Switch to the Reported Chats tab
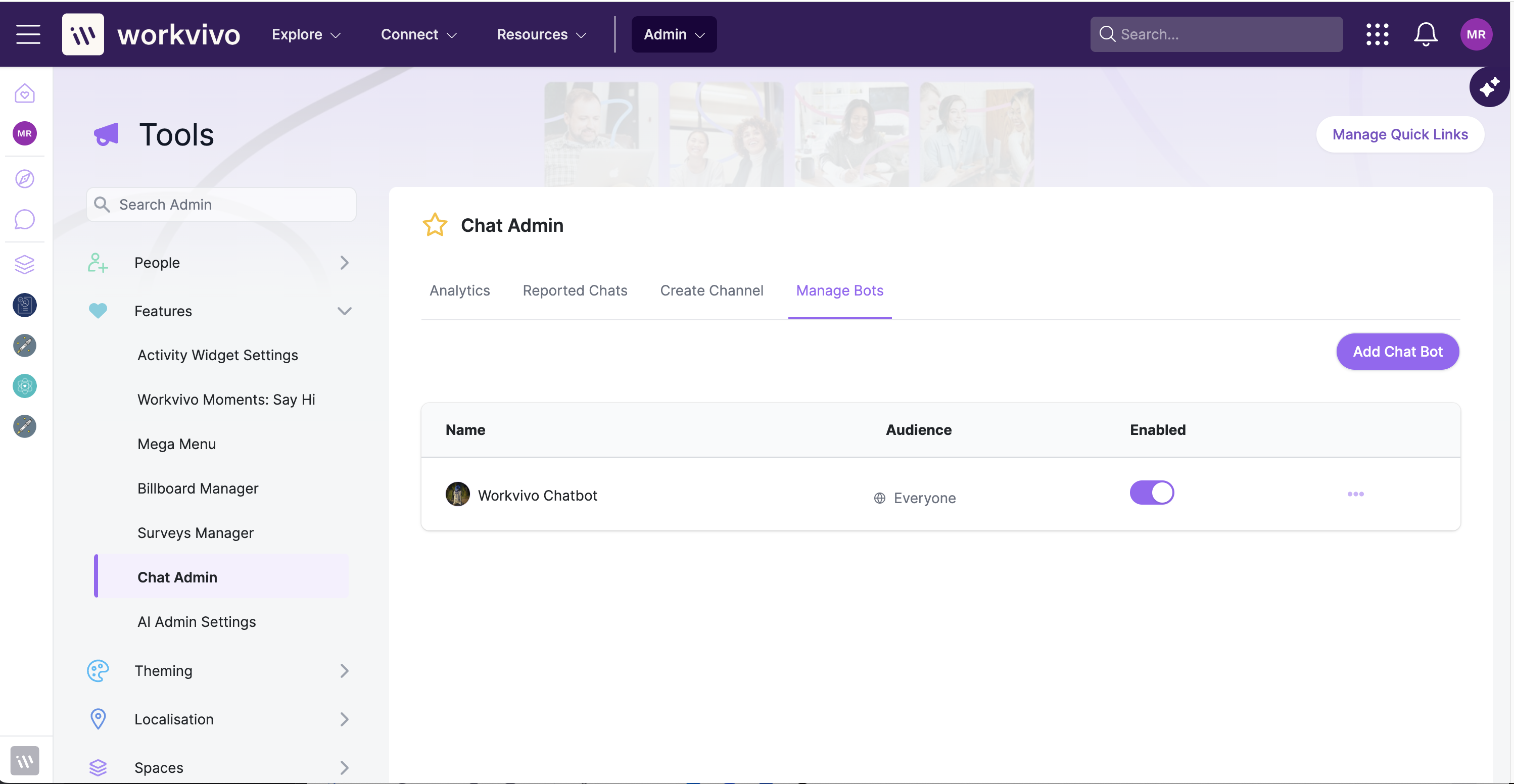This screenshot has width=1514, height=784. tap(575, 290)
